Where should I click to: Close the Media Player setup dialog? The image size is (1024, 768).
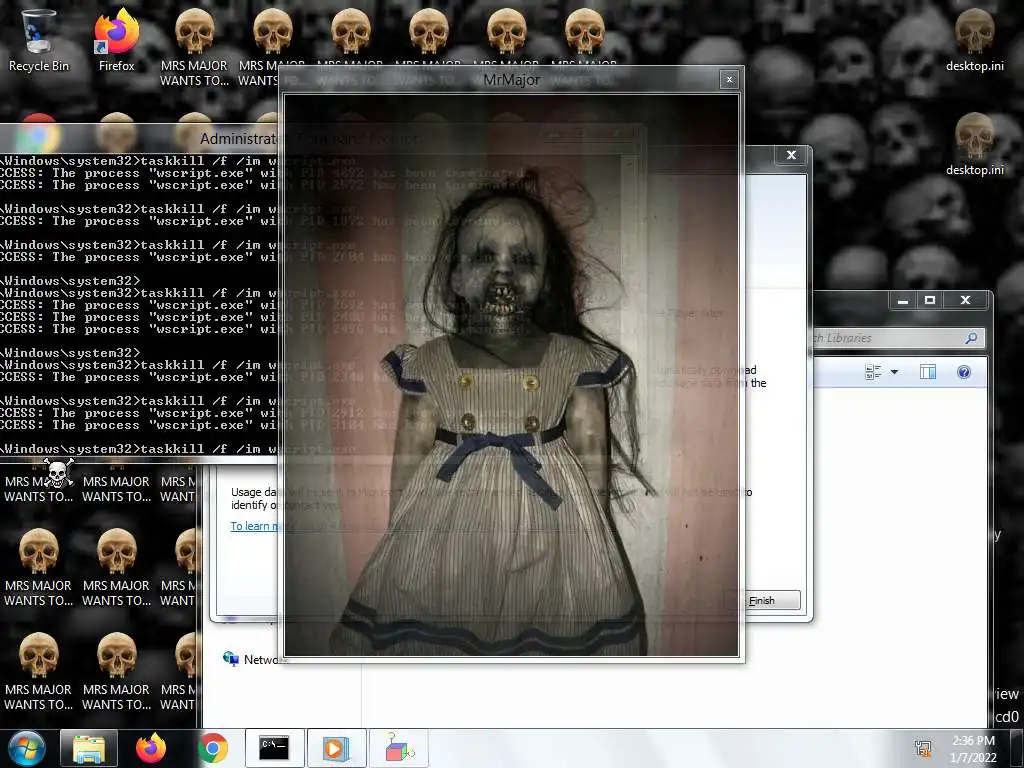point(792,155)
